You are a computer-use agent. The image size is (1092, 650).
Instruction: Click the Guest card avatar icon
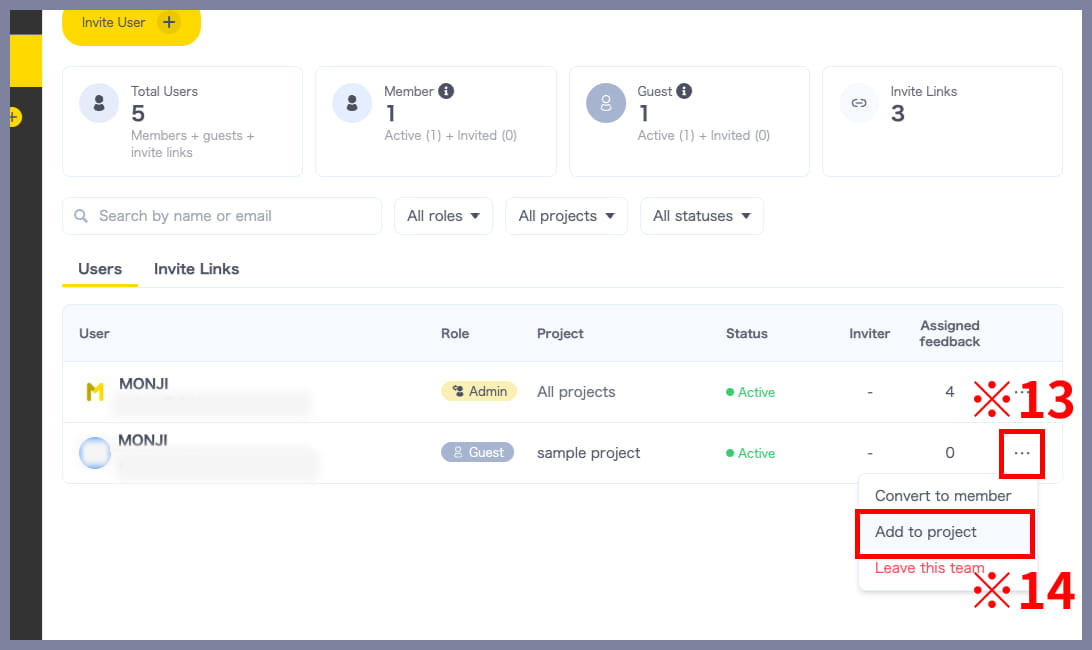pos(606,103)
